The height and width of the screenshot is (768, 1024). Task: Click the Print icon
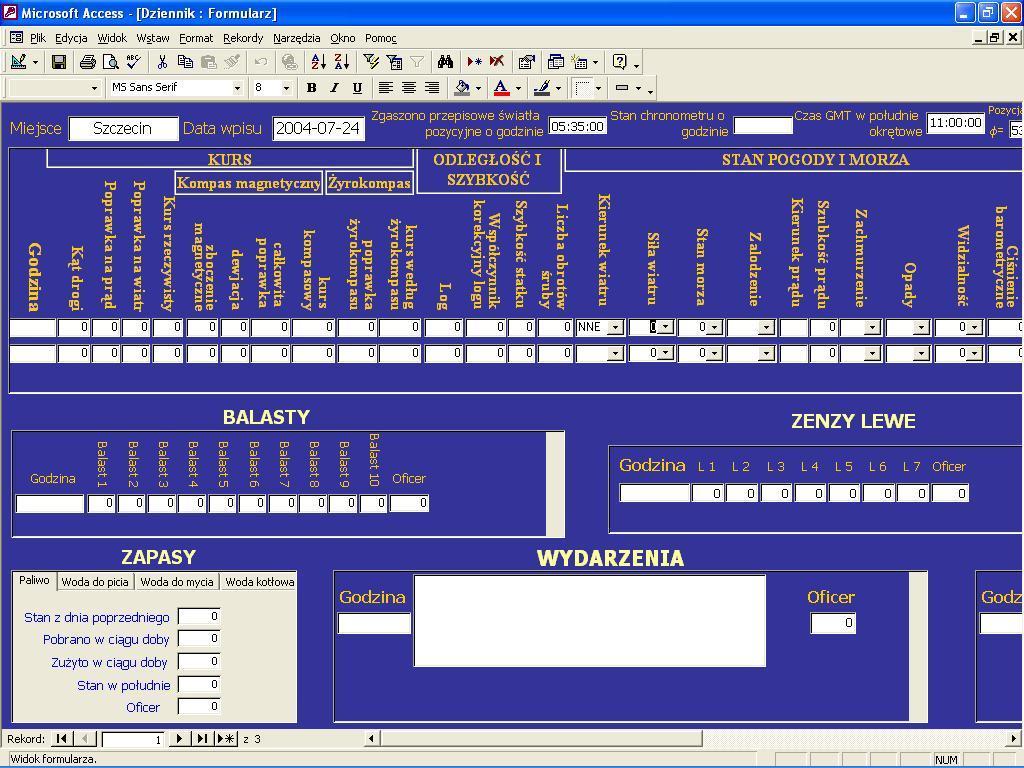click(88, 62)
